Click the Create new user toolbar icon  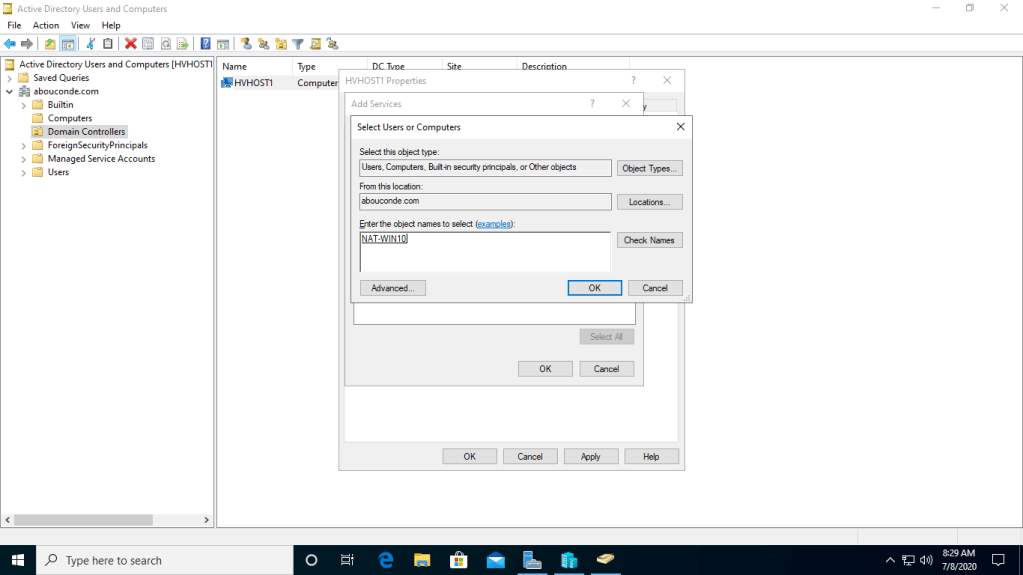[x=246, y=44]
